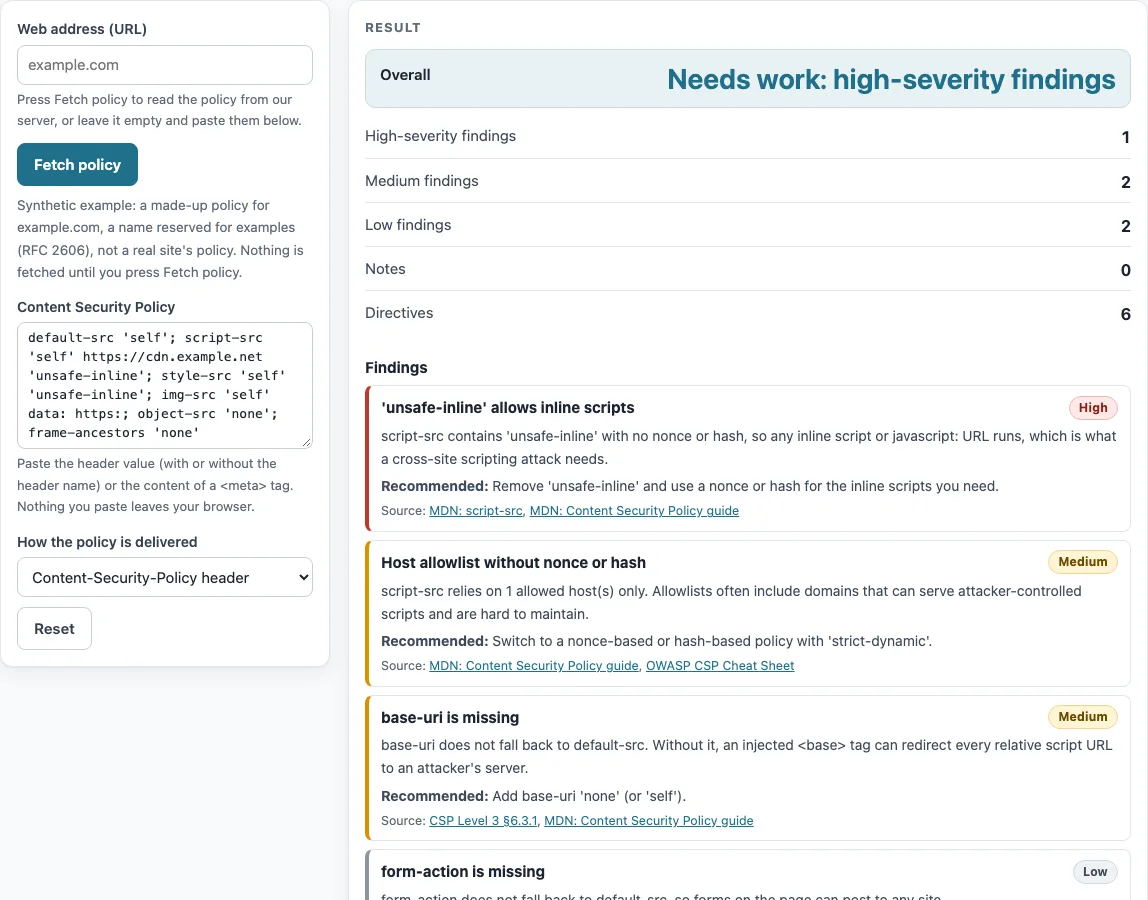1148x900 pixels.
Task: Click the Directives count value 6
Action: (x=1125, y=314)
